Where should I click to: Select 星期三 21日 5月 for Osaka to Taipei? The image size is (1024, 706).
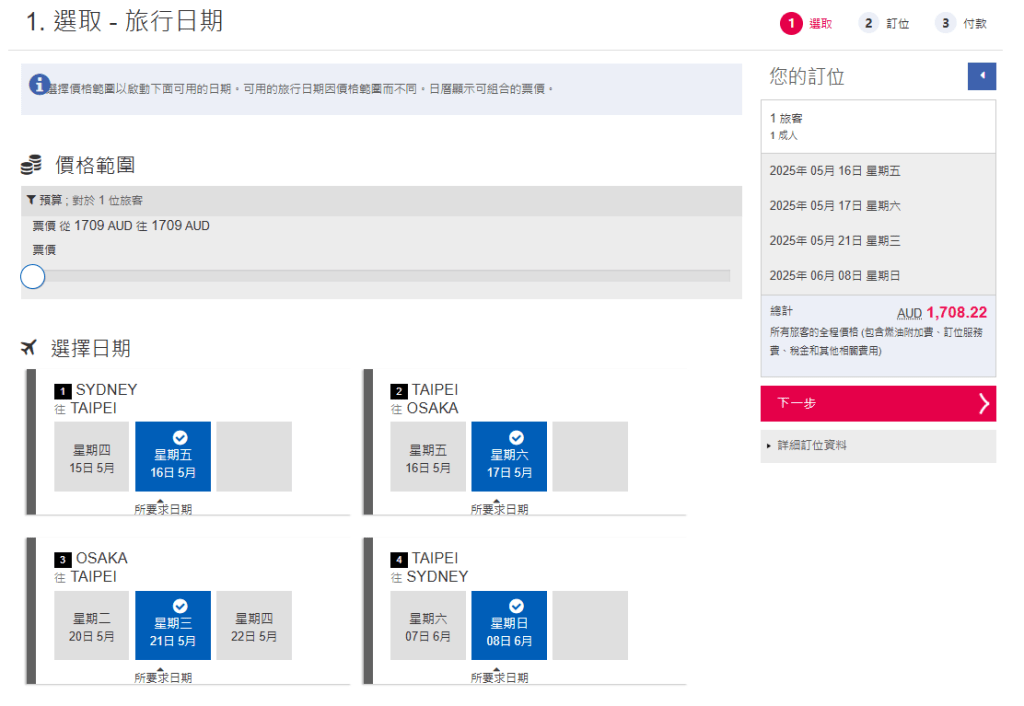coord(173,625)
